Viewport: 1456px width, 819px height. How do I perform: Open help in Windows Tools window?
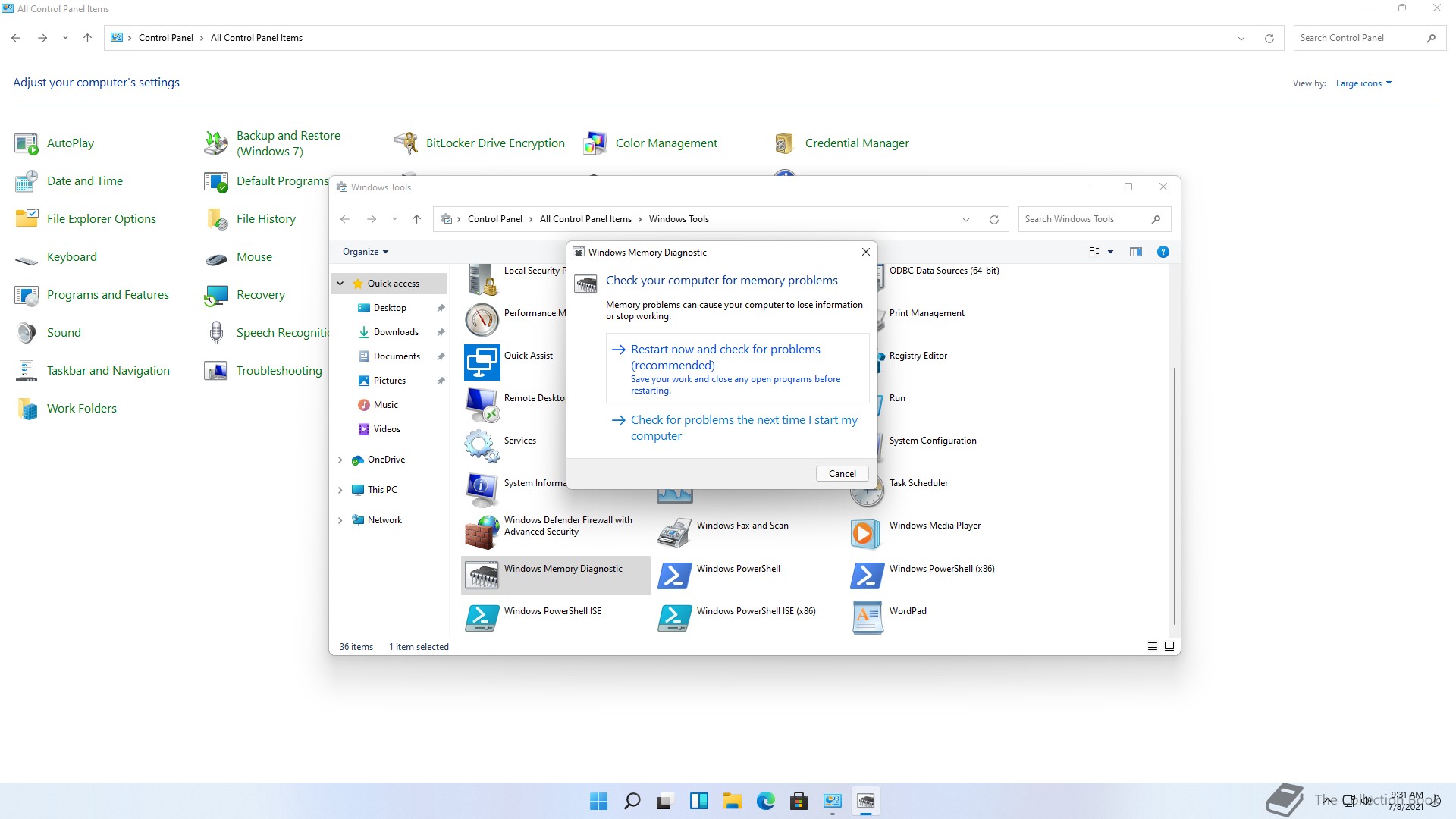tap(1163, 252)
